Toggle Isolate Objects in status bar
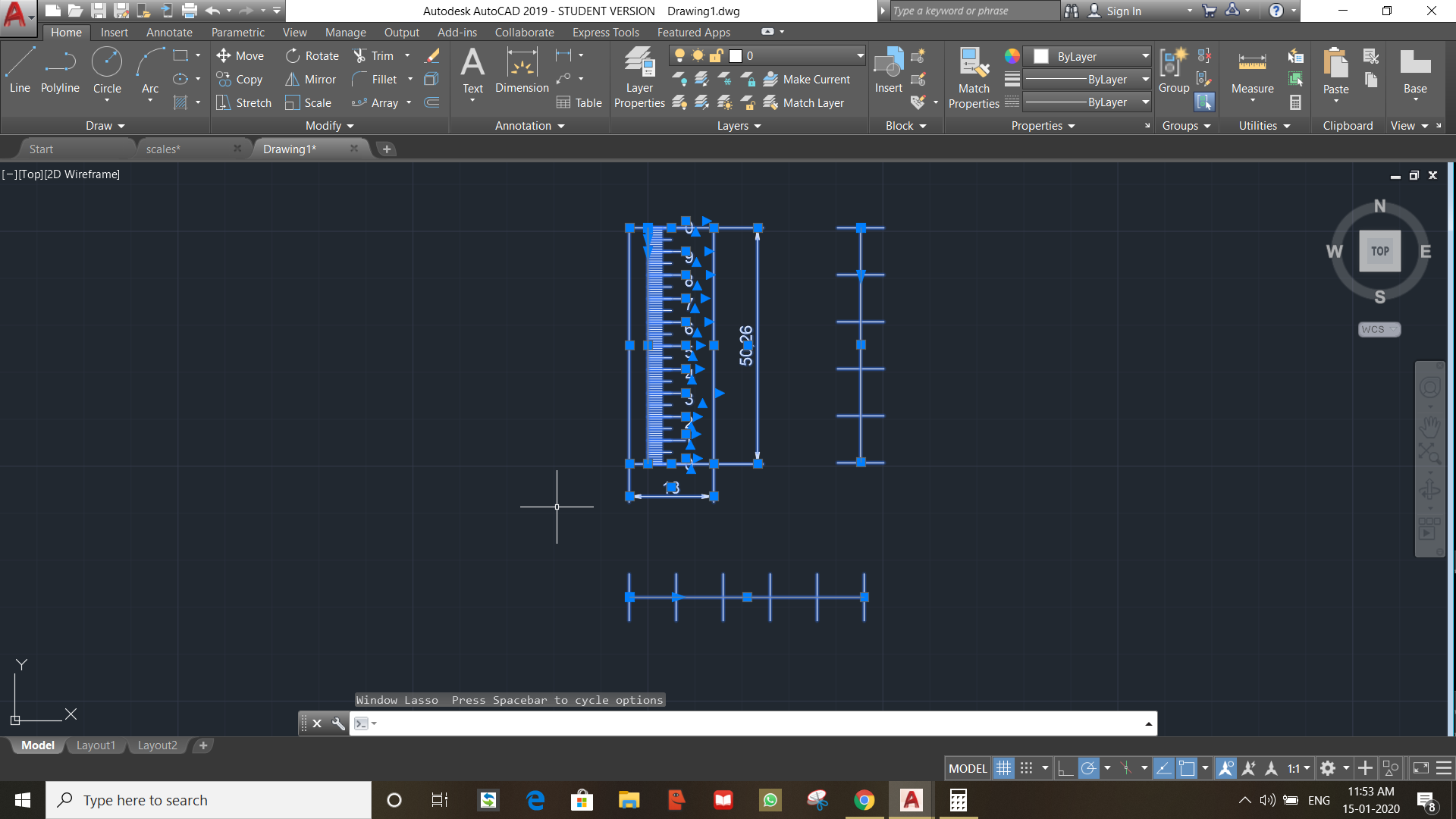 [x=1390, y=767]
